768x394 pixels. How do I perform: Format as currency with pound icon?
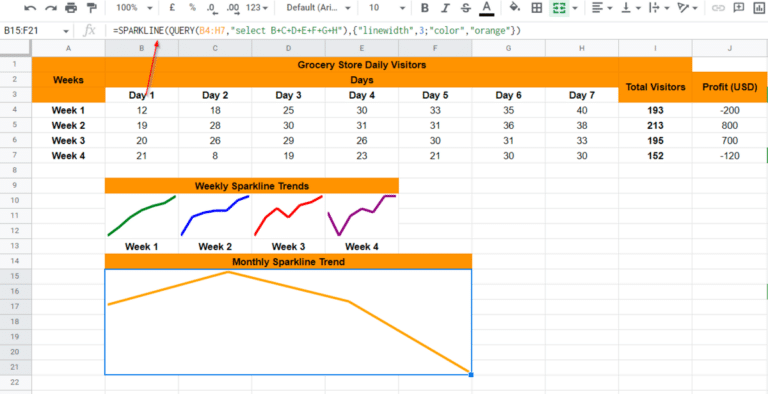click(172, 8)
